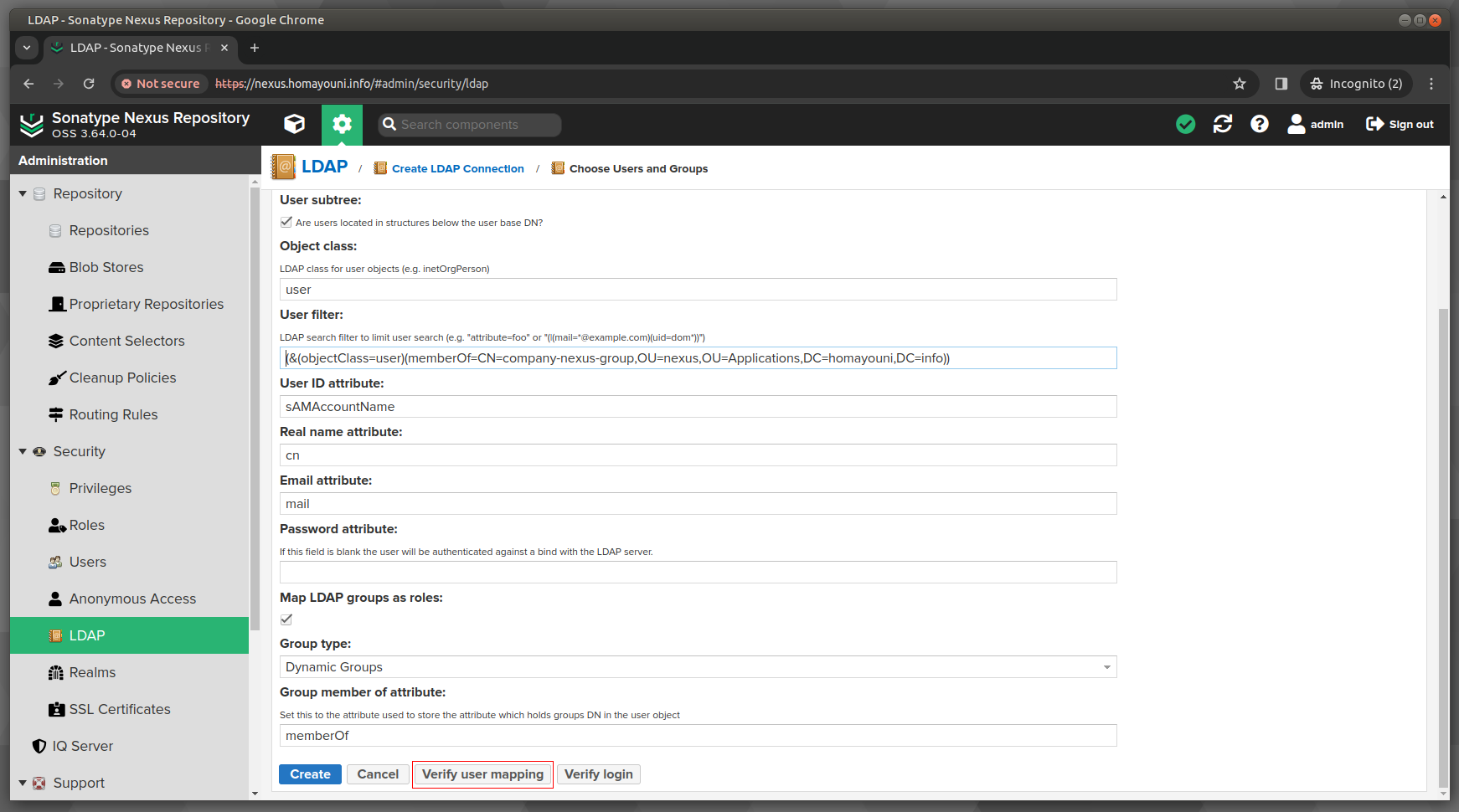This screenshot has width=1459, height=812.
Task: Click the Group member of attribute field
Action: pos(698,736)
